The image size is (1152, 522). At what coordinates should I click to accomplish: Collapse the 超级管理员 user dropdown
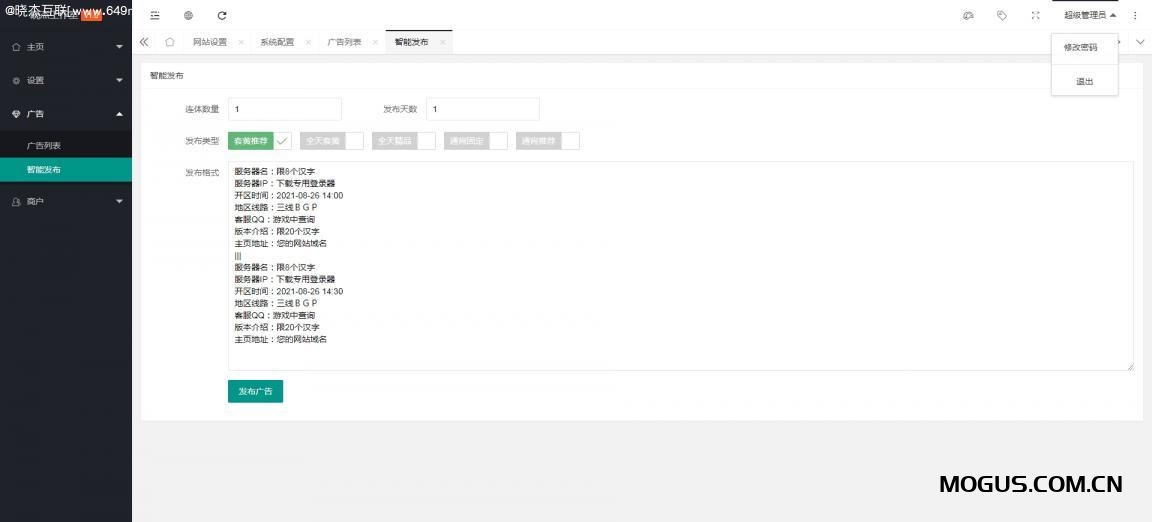click(1089, 15)
